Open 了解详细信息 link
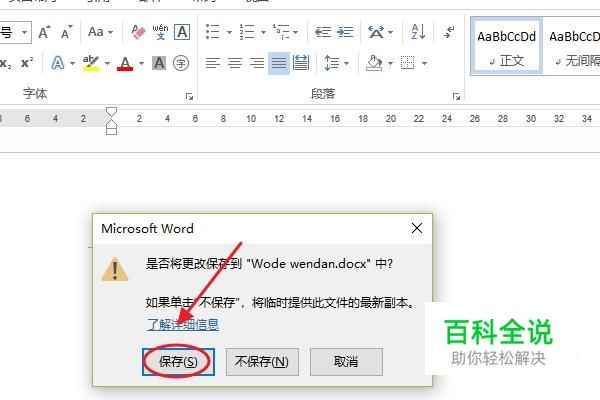600x400 pixels. pos(183,325)
